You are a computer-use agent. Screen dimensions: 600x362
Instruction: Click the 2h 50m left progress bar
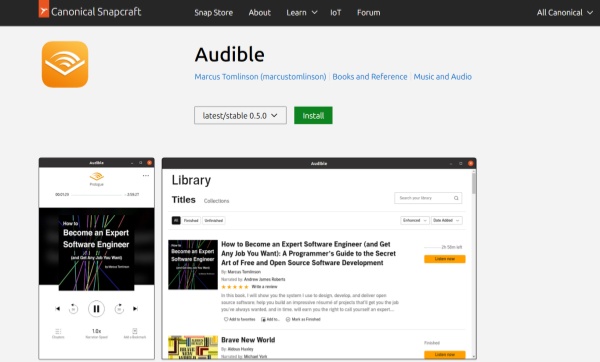pos(432,247)
